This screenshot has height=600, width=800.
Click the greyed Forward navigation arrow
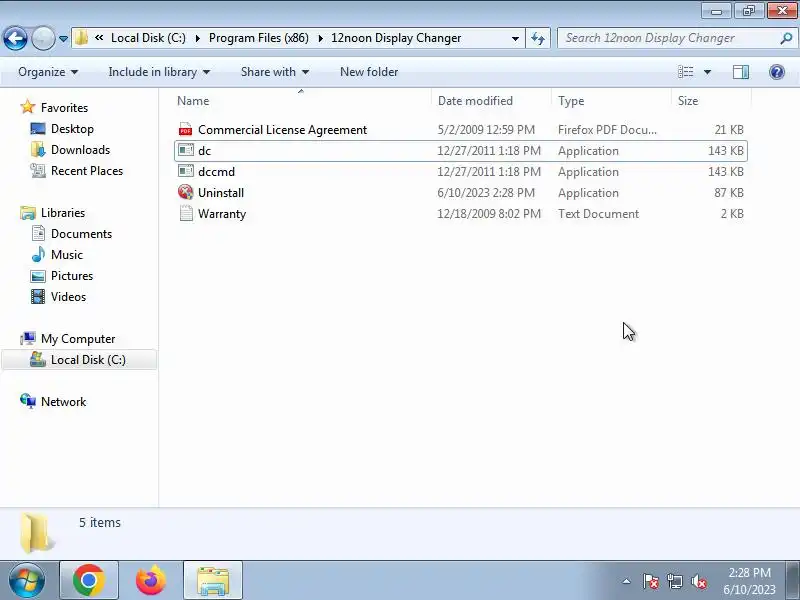(x=43, y=38)
